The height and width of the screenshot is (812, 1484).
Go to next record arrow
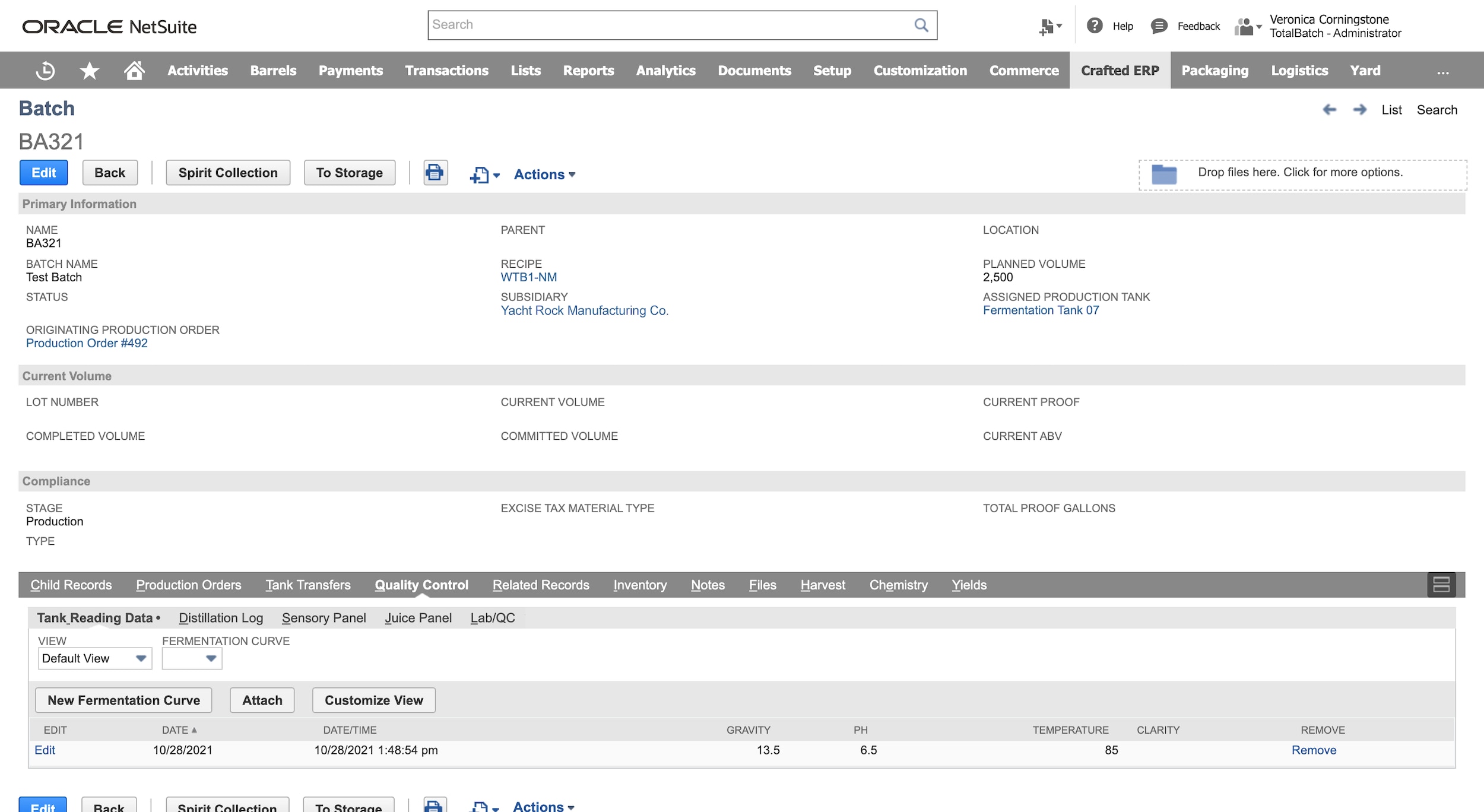tap(1359, 110)
